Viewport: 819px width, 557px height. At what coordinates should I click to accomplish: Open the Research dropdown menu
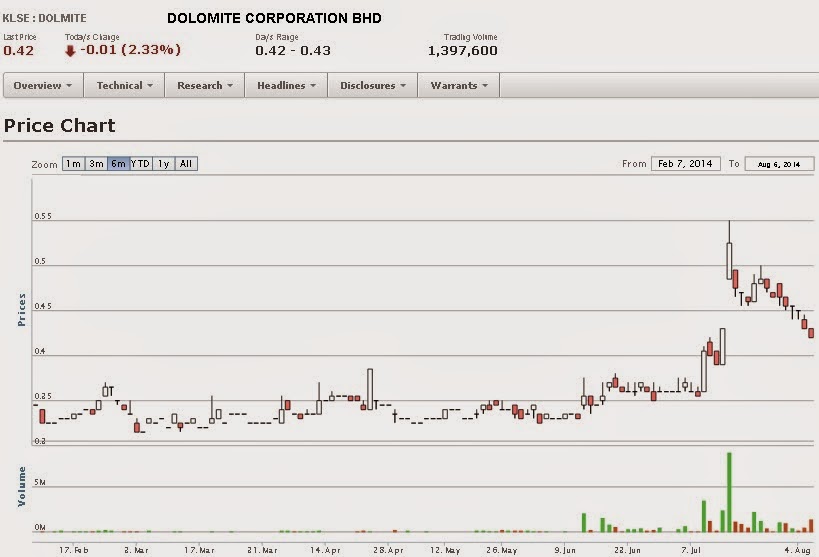click(x=205, y=85)
